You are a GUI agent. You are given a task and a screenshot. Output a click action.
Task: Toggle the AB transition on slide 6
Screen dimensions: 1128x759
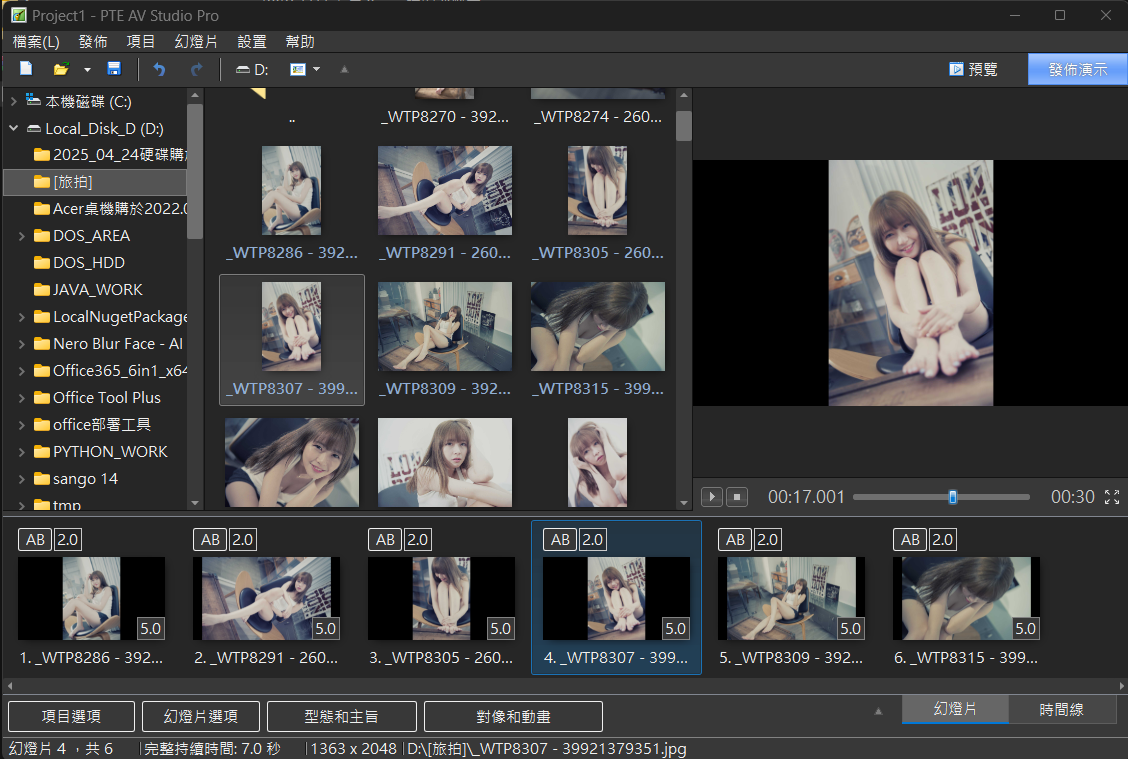(910, 540)
